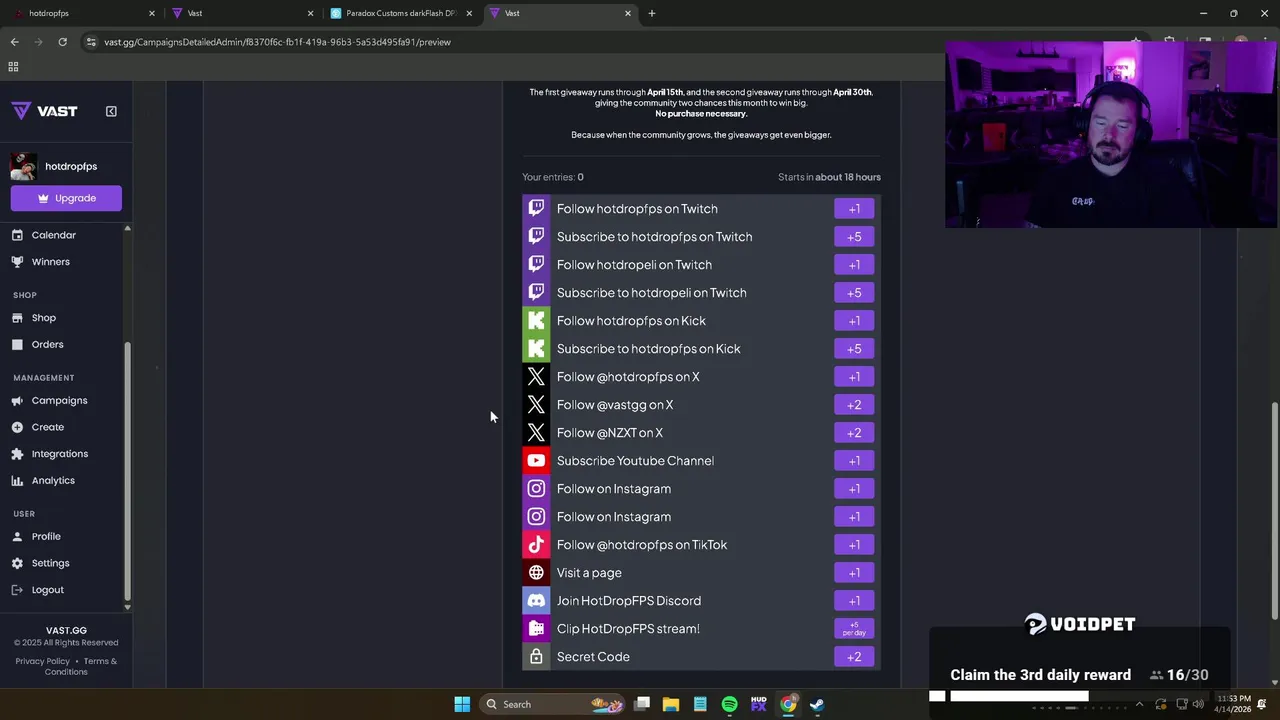The image size is (1280, 720).
Task: Click the first Follow on Instagram icon
Action: (x=536, y=488)
